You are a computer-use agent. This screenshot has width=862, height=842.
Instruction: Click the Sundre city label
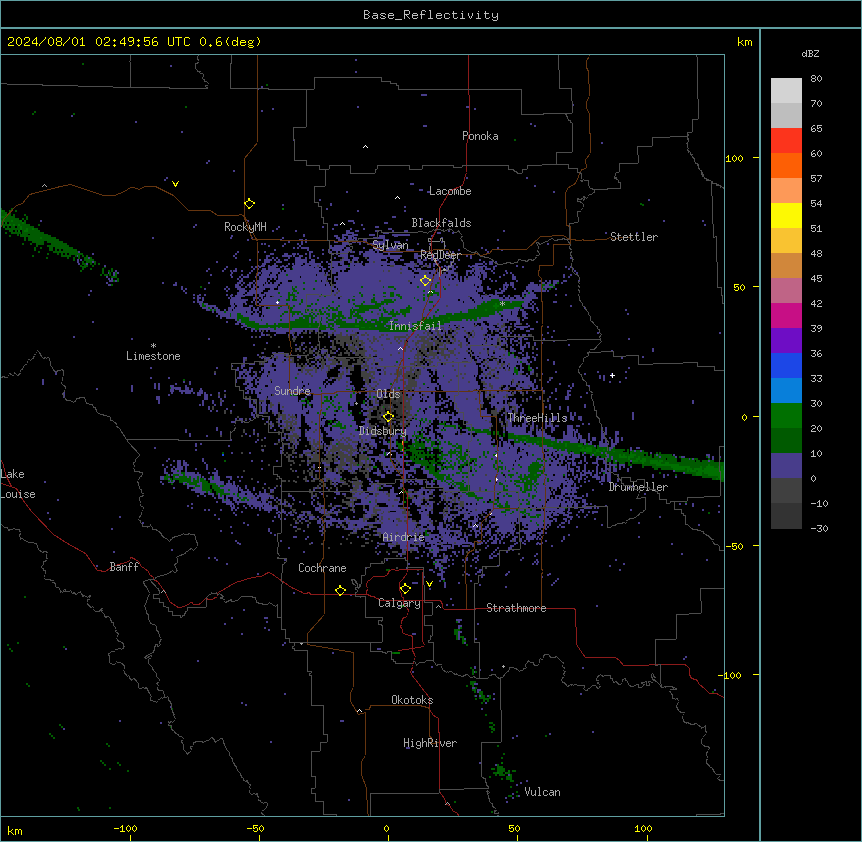coord(292,391)
